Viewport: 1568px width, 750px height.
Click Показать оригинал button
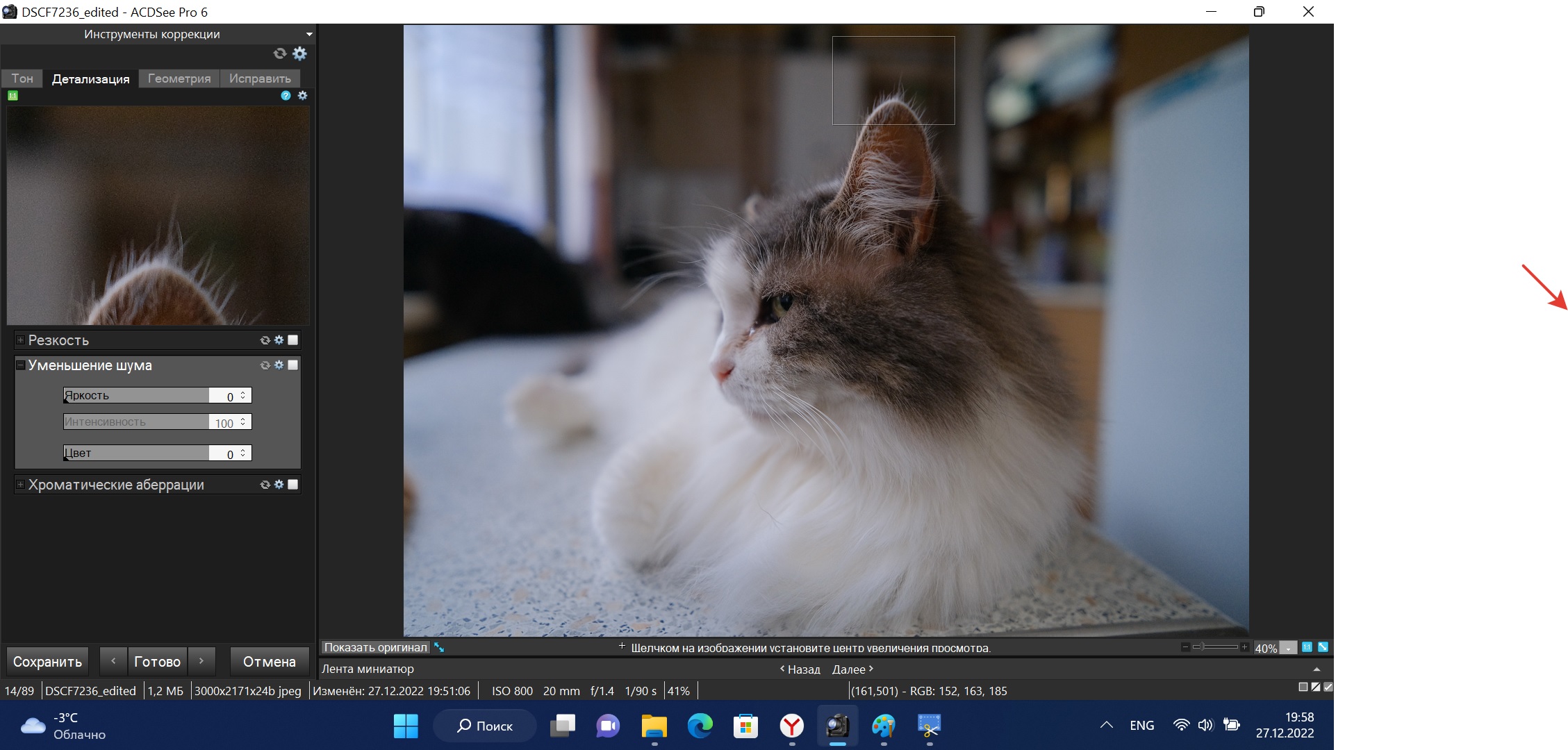(x=376, y=647)
